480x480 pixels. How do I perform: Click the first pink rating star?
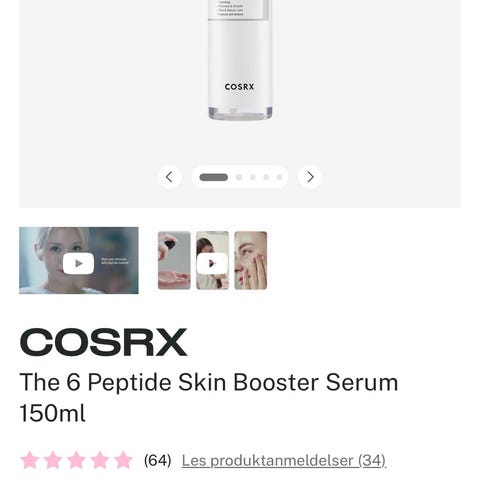click(30, 460)
